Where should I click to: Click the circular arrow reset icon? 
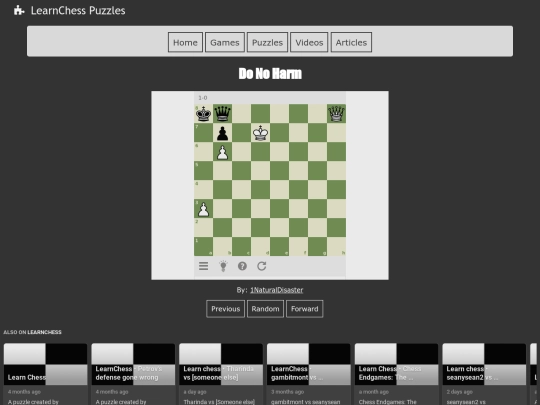click(x=262, y=266)
